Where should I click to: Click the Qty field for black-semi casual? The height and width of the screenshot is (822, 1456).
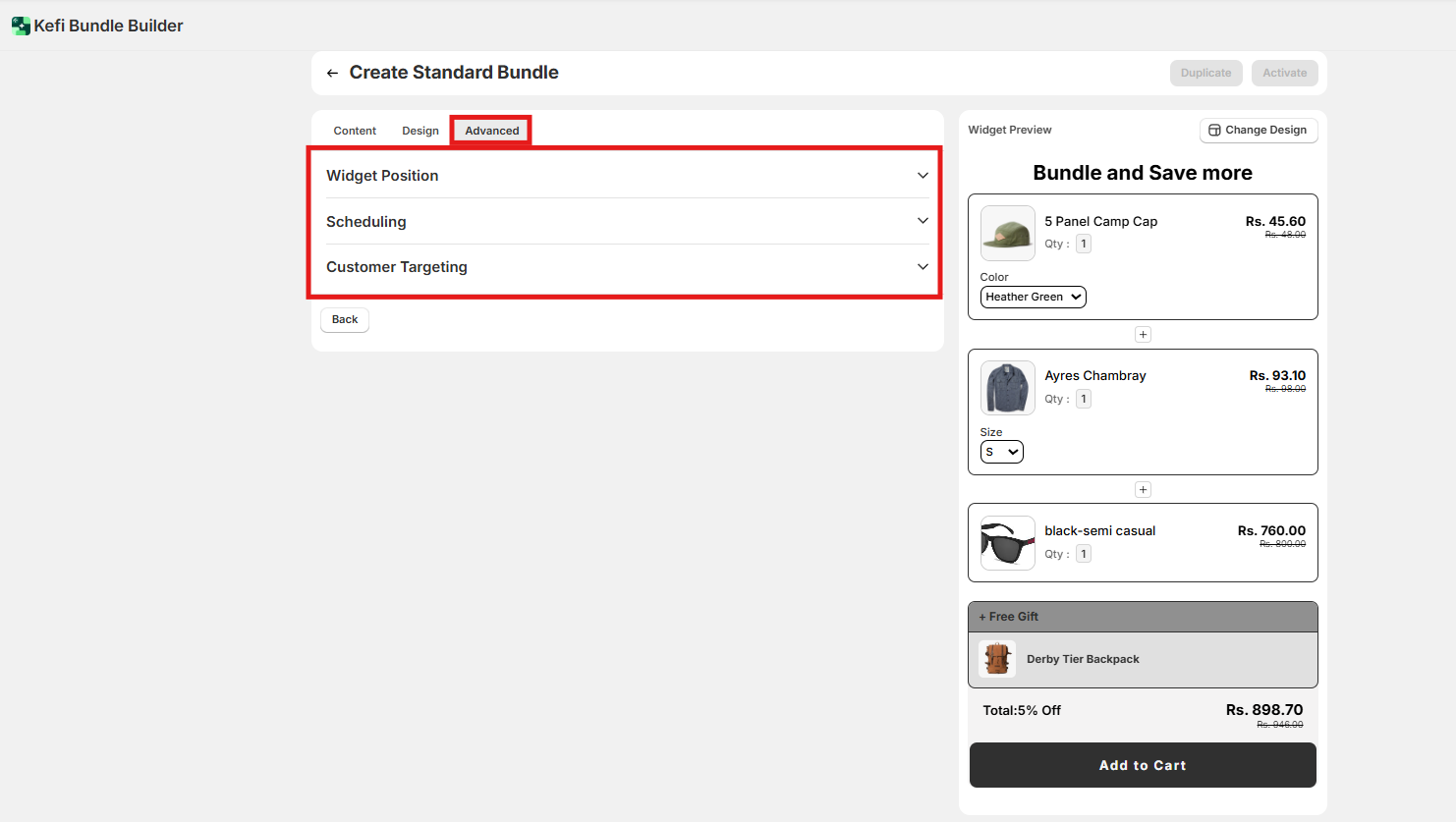click(x=1083, y=554)
